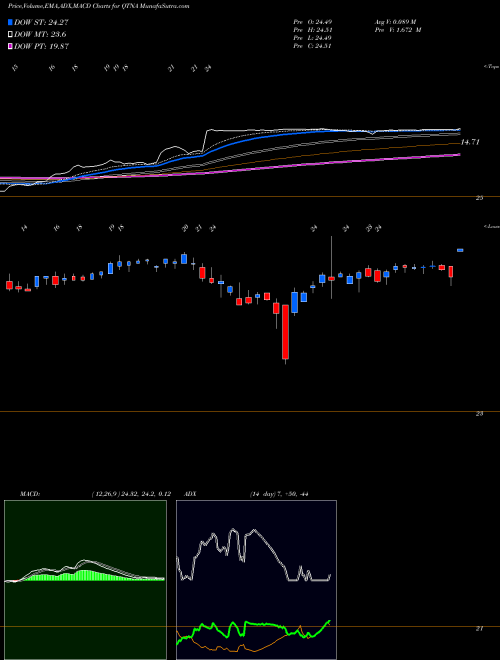Click the 'Pre L: 24.49' low value
The width and height of the screenshot is (500, 660).
pyautogui.click(x=313, y=38)
